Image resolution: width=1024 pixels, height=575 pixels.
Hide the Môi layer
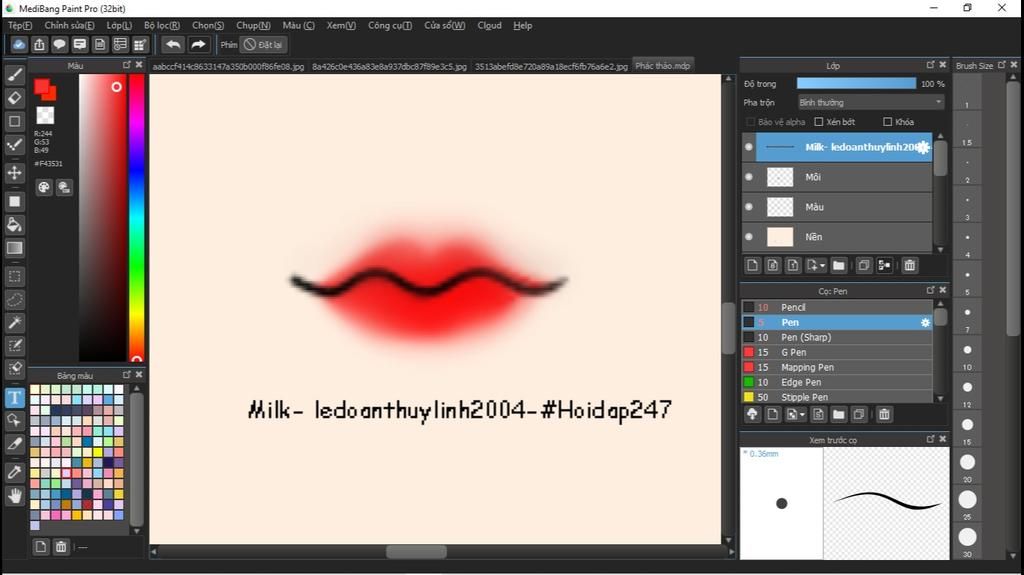pos(748,177)
